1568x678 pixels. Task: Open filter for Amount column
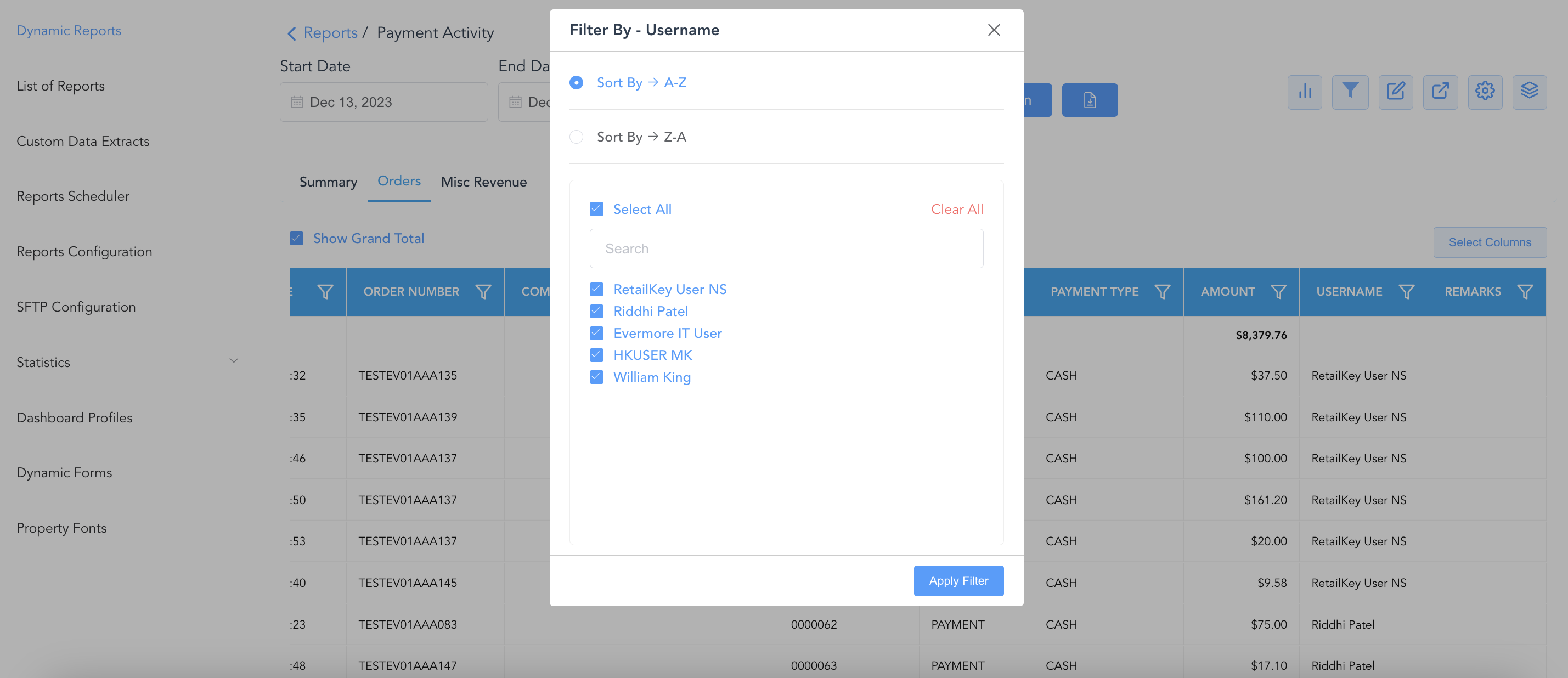(x=1278, y=292)
